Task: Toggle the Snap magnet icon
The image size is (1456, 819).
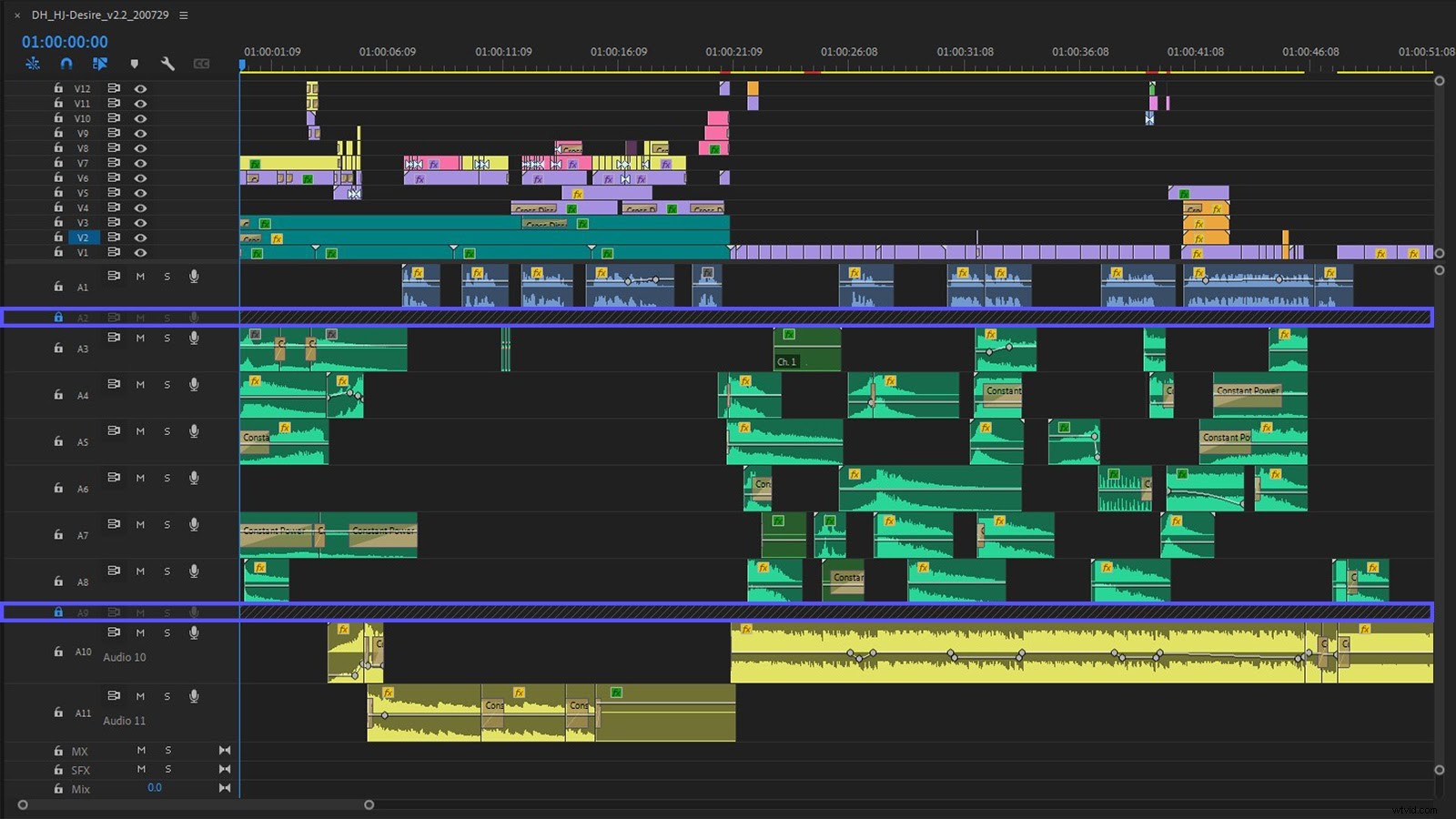Action: [66, 64]
